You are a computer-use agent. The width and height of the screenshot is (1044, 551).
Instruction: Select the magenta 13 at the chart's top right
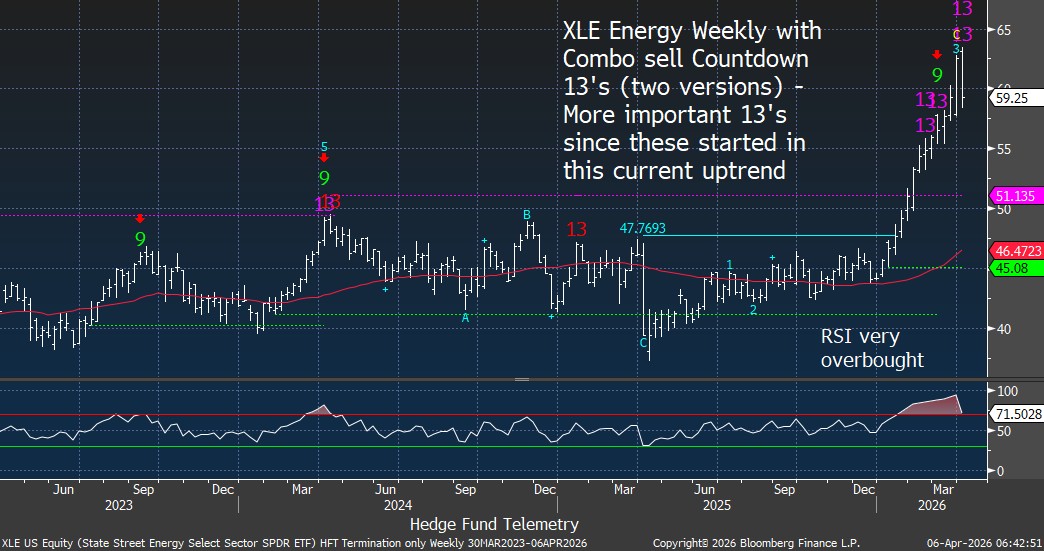[x=962, y=9]
